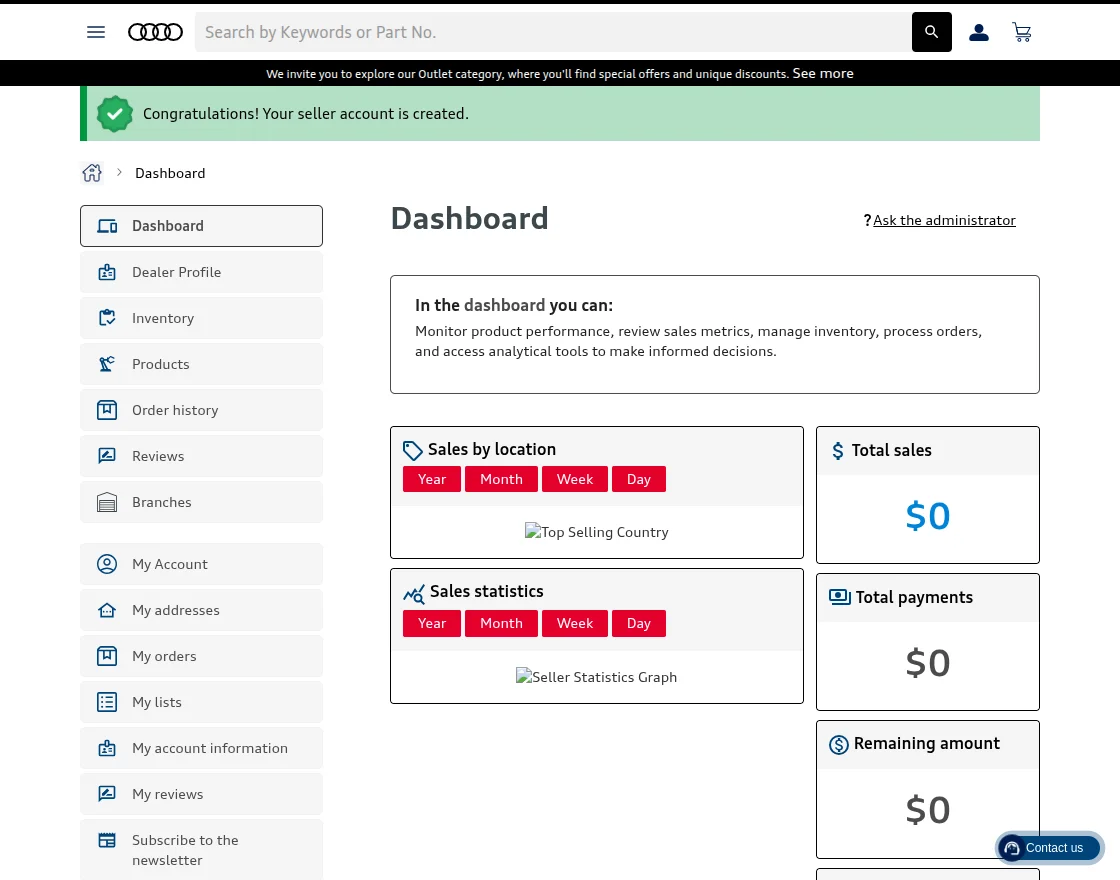Select the Year tab in Sales statistics
The image size is (1120, 880).
(432, 623)
